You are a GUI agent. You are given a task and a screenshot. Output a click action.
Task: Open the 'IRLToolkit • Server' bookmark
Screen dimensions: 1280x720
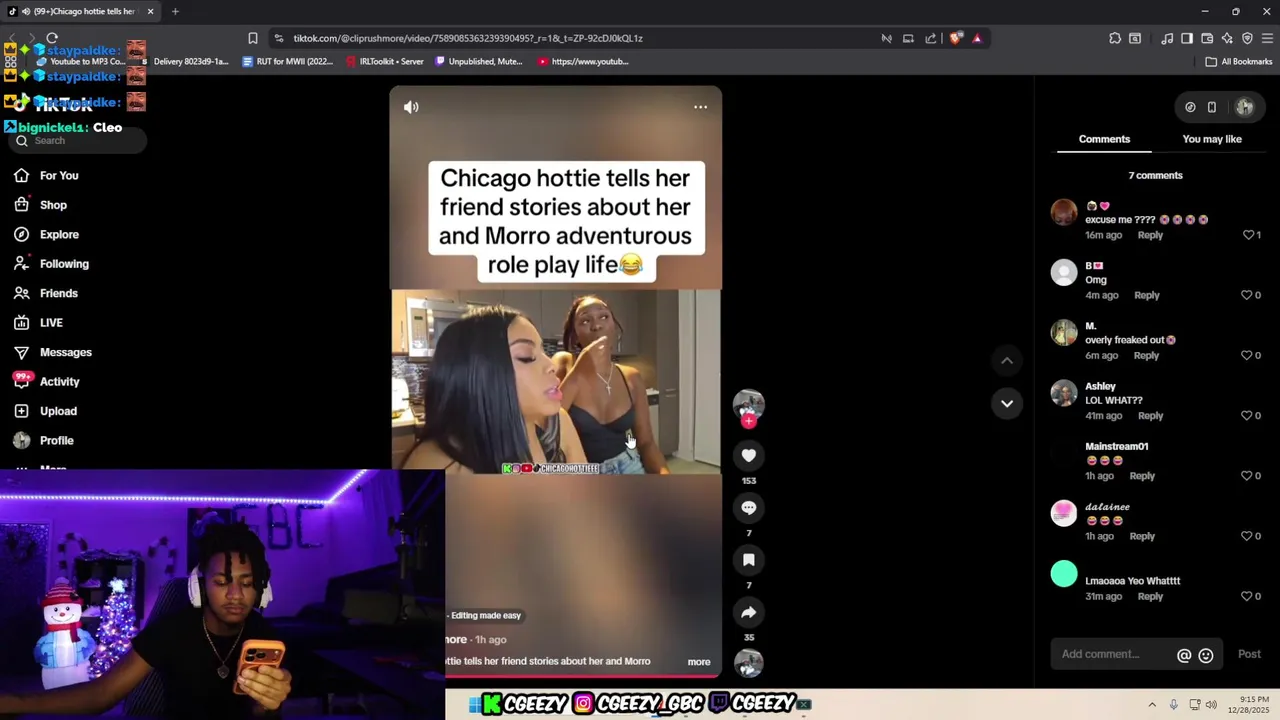[x=384, y=61]
